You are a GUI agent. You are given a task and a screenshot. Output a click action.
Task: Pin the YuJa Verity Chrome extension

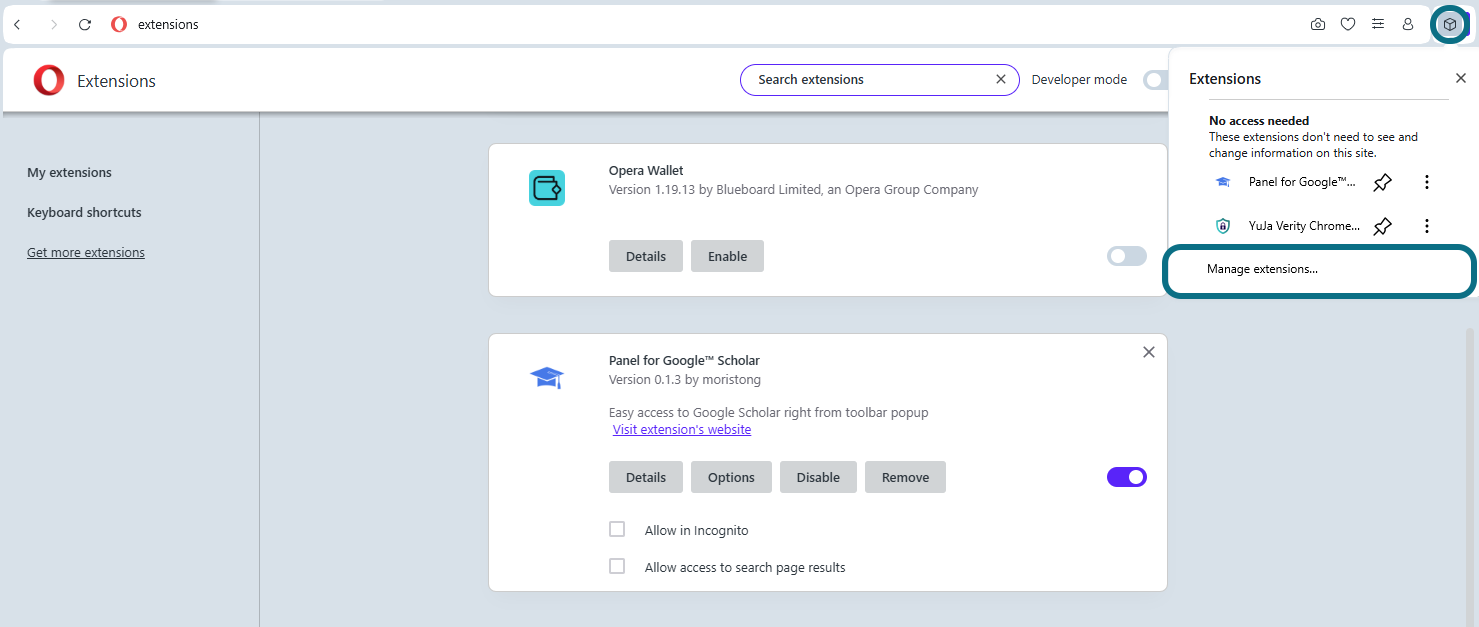coord(1382,226)
